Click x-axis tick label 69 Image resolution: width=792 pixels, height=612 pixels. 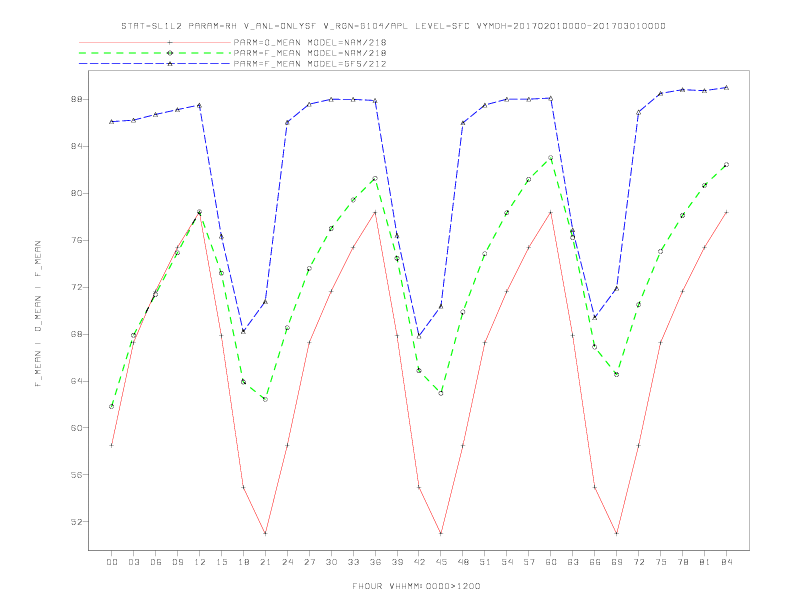tap(617, 562)
